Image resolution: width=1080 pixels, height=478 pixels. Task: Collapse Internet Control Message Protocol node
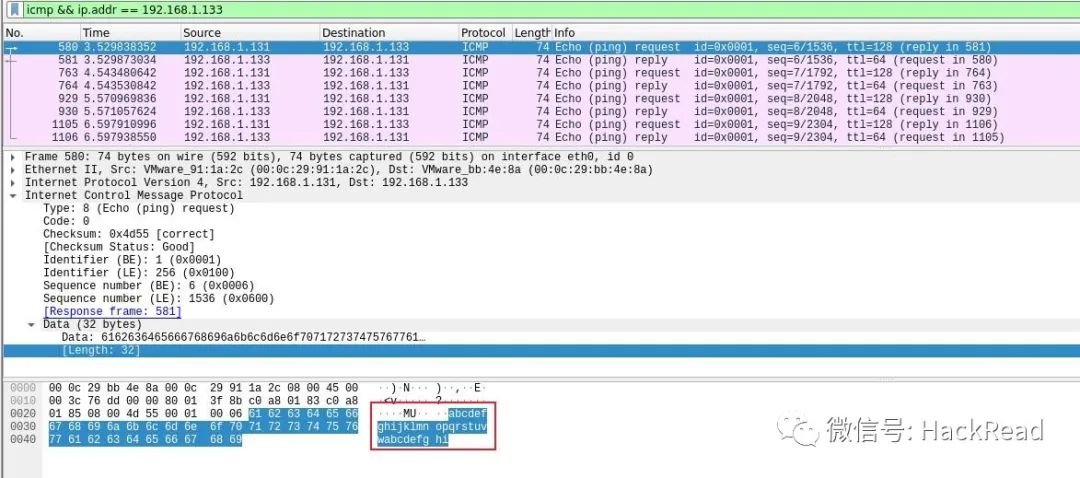pyautogui.click(x=13, y=196)
